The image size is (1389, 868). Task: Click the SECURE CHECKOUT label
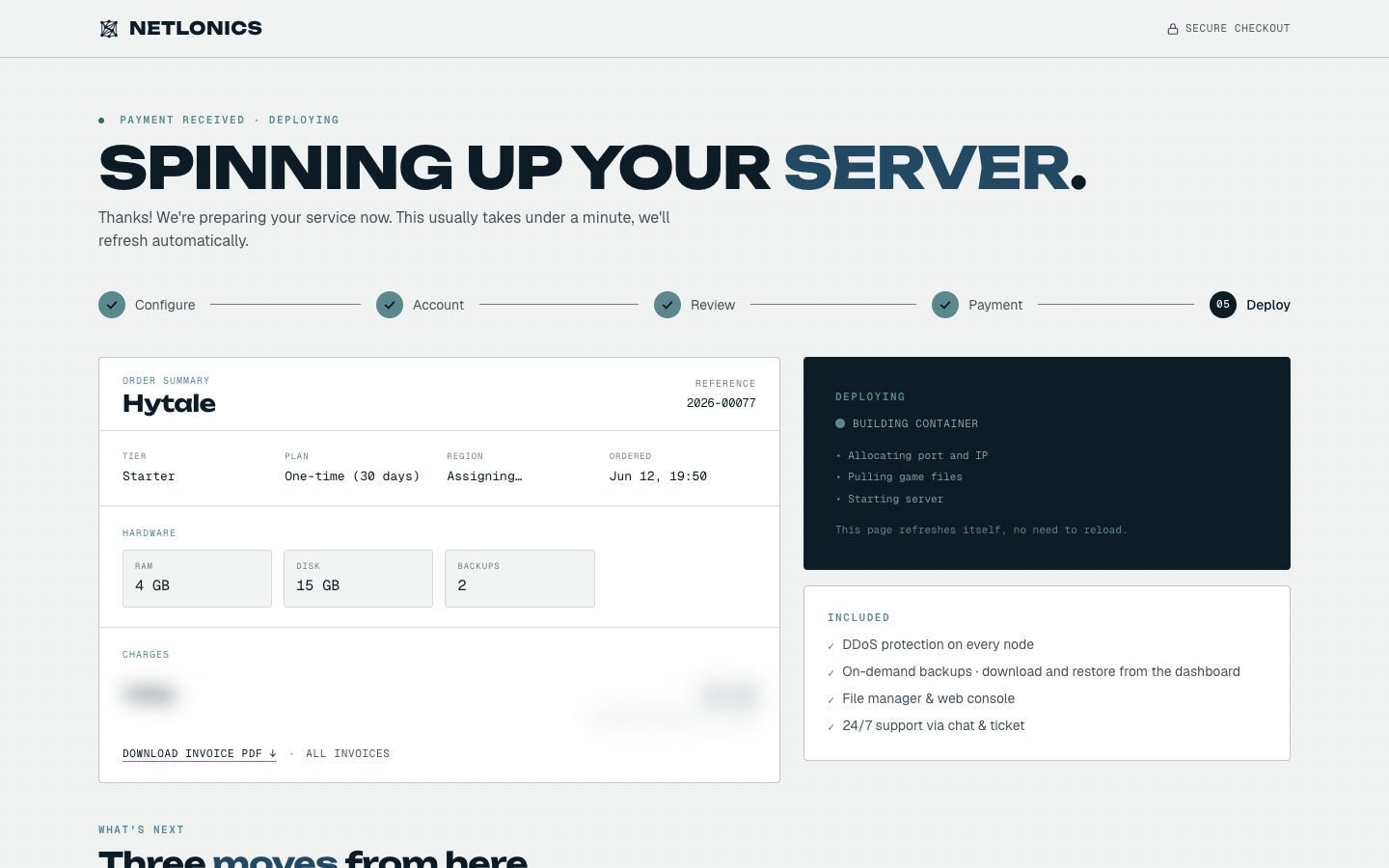tap(1238, 29)
